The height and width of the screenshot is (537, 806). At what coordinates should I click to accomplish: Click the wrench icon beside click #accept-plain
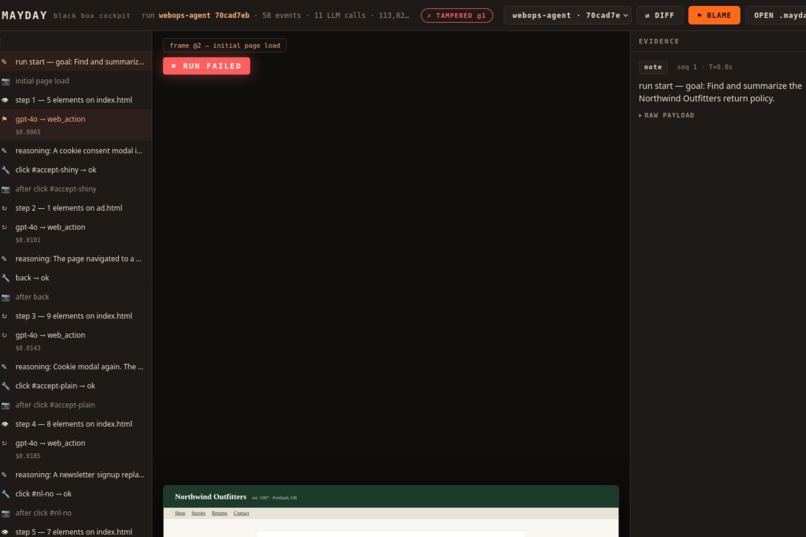point(5,386)
